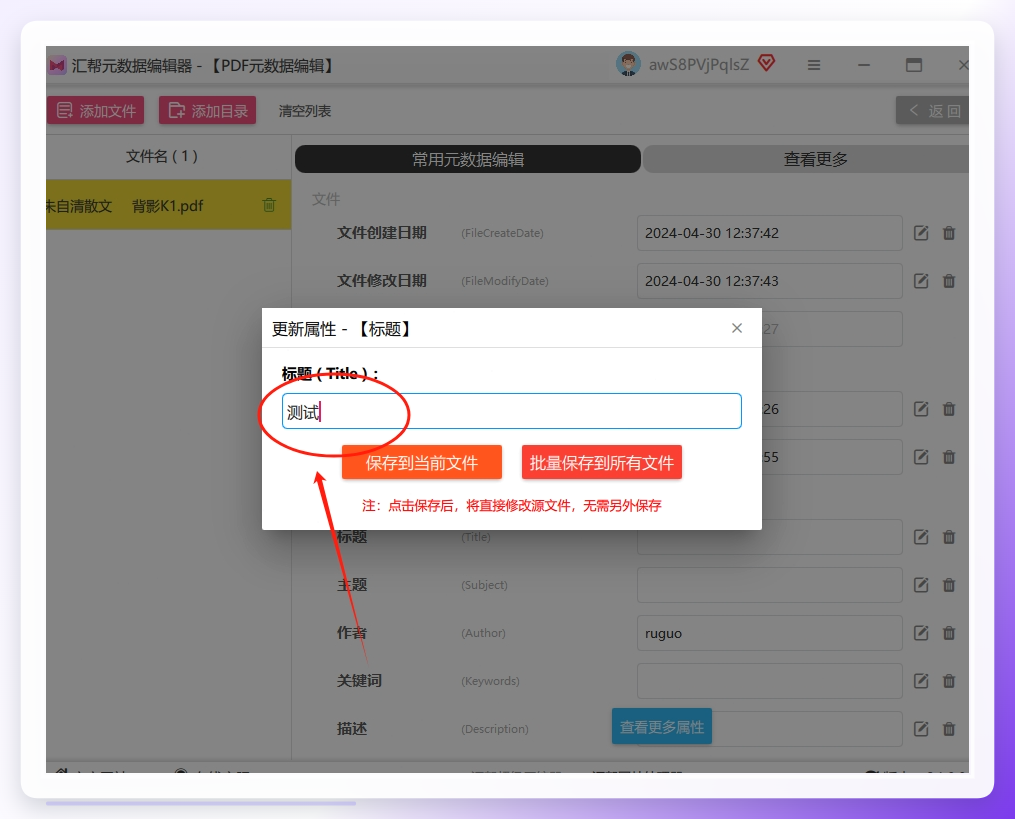Close the 更新属性 dialog
The image size is (1015, 819).
point(737,328)
